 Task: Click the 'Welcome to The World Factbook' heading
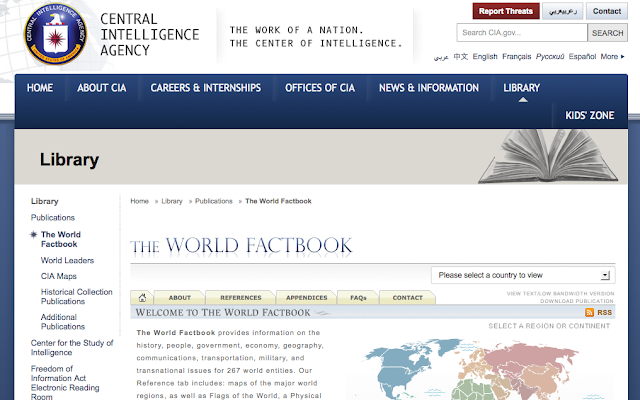click(x=223, y=313)
